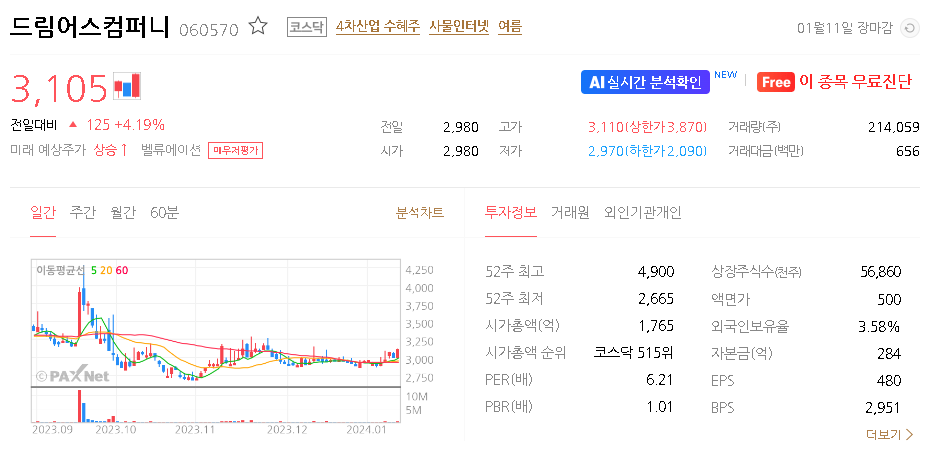Image resolution: width=925 pixels, height=450 pixels.
Task: Click stock code 060570
Action: [208, 29]
